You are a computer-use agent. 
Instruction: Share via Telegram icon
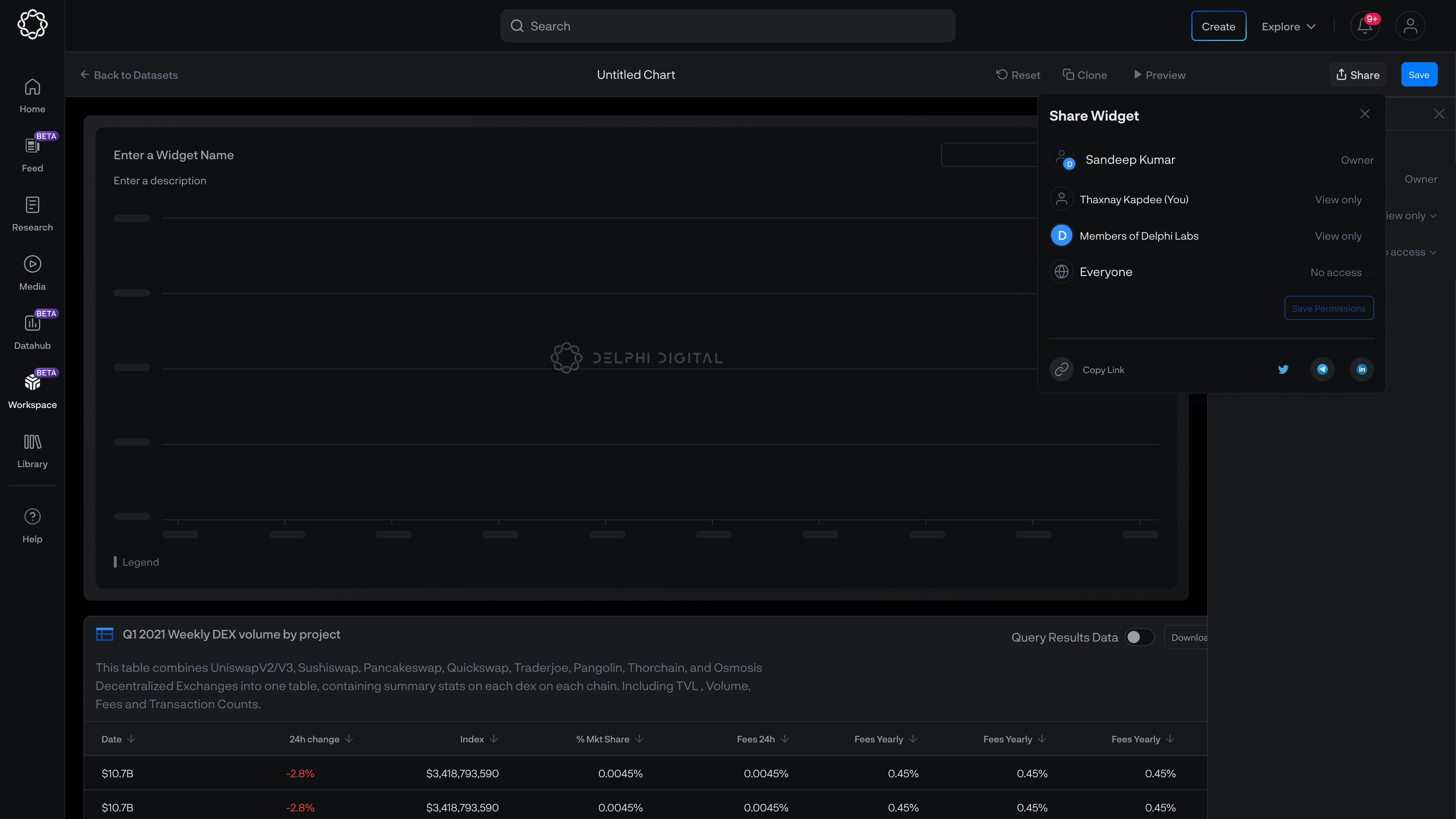click(1322, 370)
